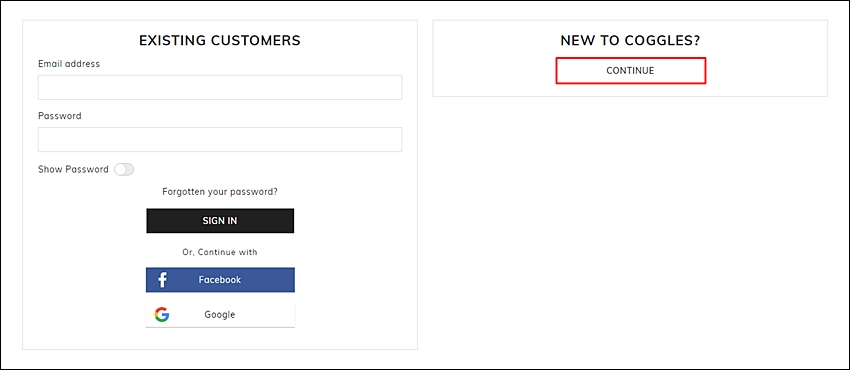Toggle the Show Password switch
Image resolution: width=850 pixels, height=370 pixels.
click(x=124, y=170)
